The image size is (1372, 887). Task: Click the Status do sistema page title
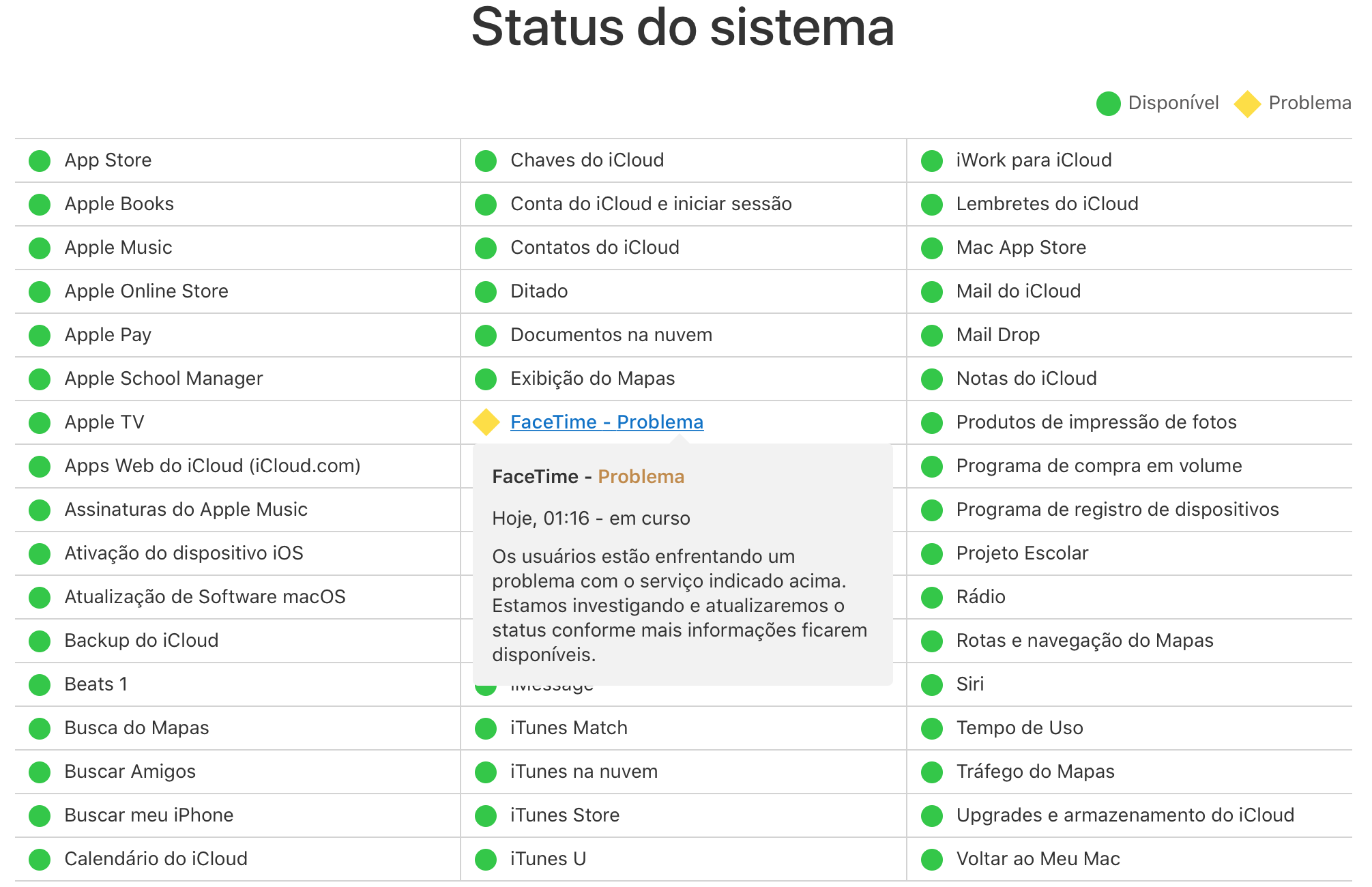pos(683,27)
